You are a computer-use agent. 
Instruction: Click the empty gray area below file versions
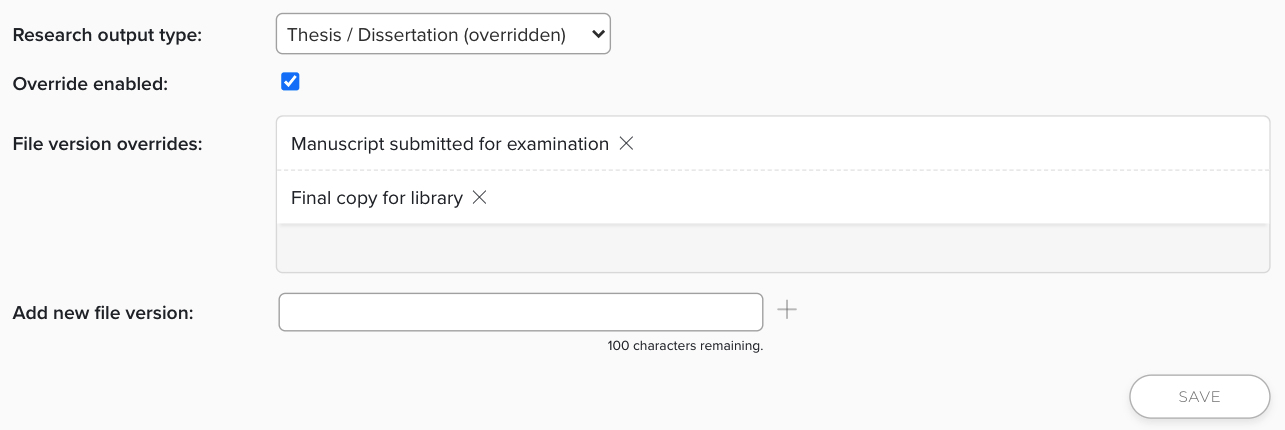[x=766, y=248]
